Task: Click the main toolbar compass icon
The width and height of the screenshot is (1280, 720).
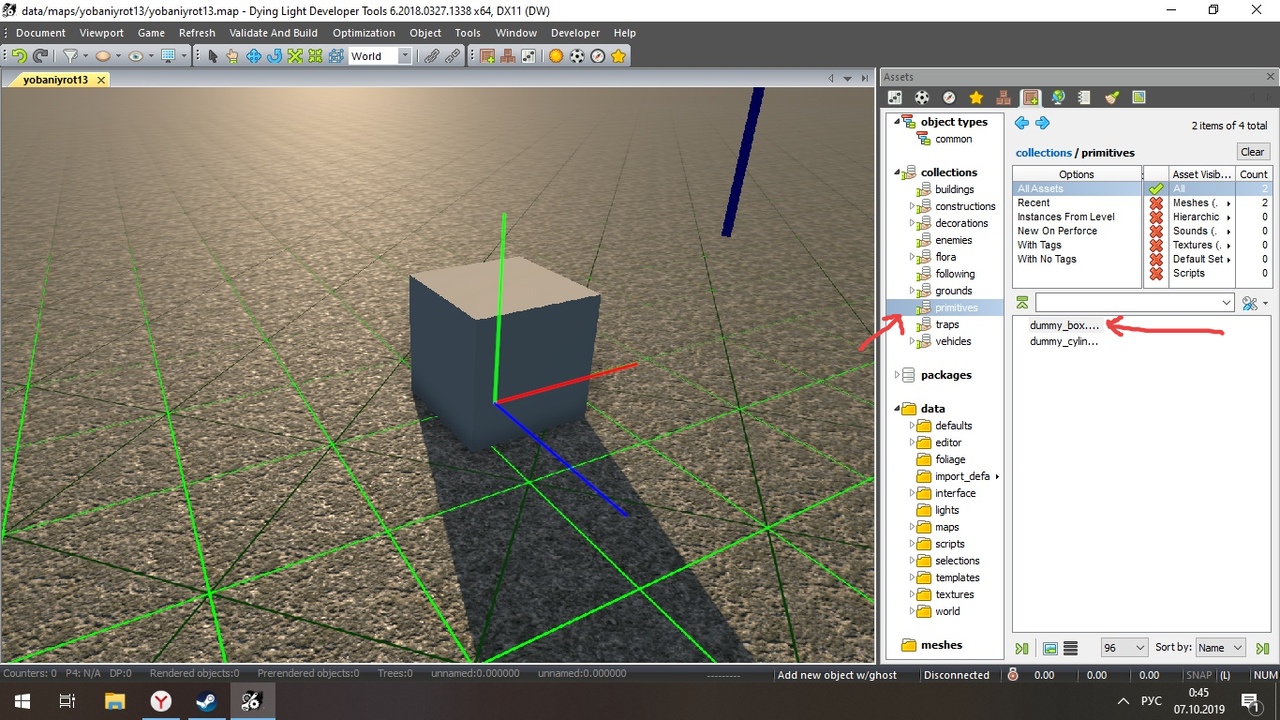Action: (597, 56)
